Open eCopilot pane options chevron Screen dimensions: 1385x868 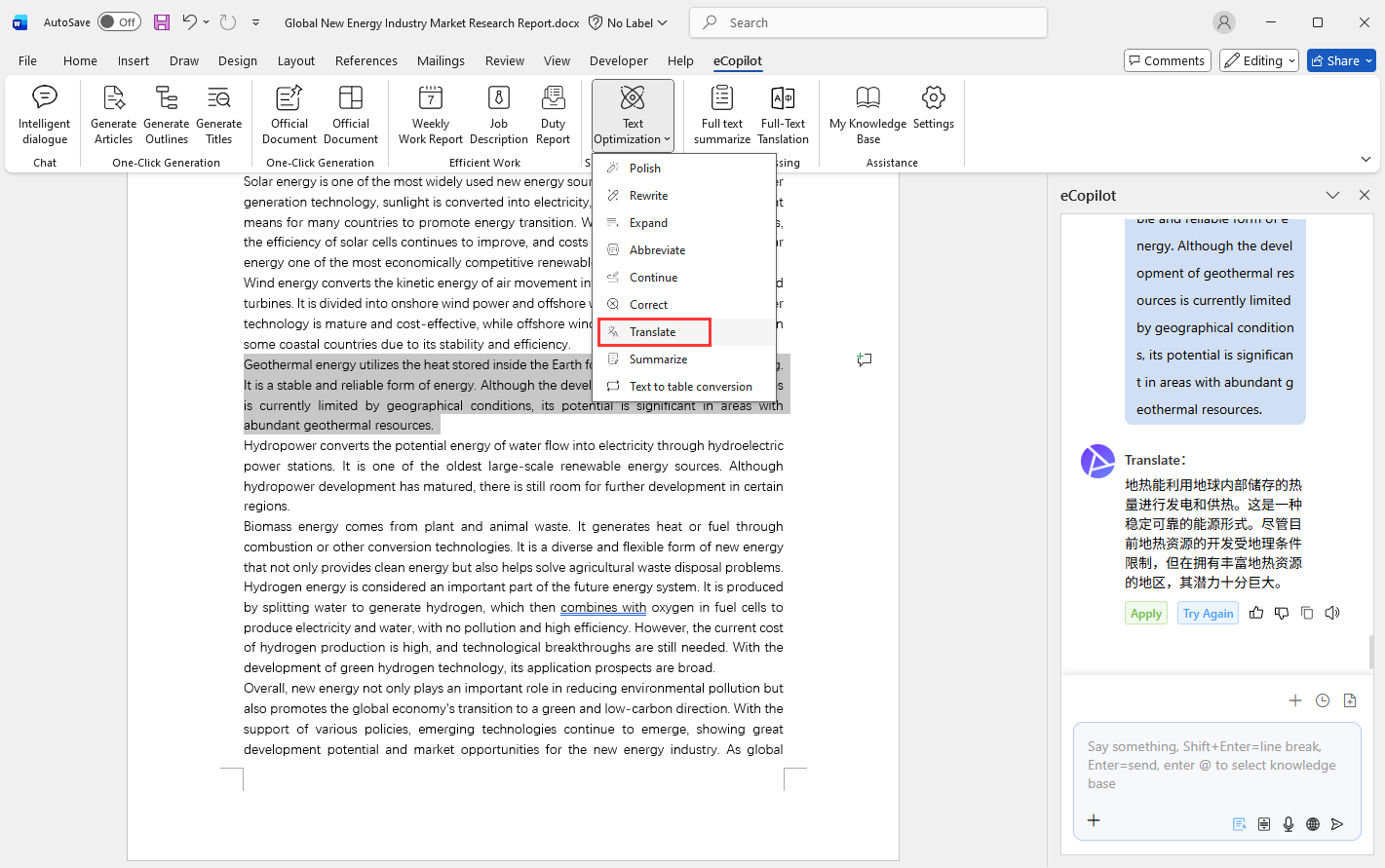coord(1332,196)
